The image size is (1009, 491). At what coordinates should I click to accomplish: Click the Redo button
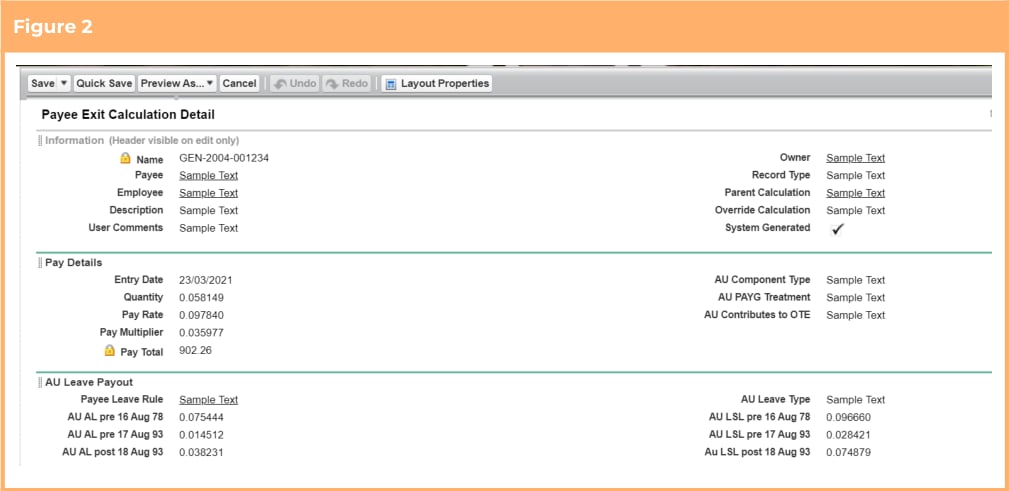pos(347,84)
